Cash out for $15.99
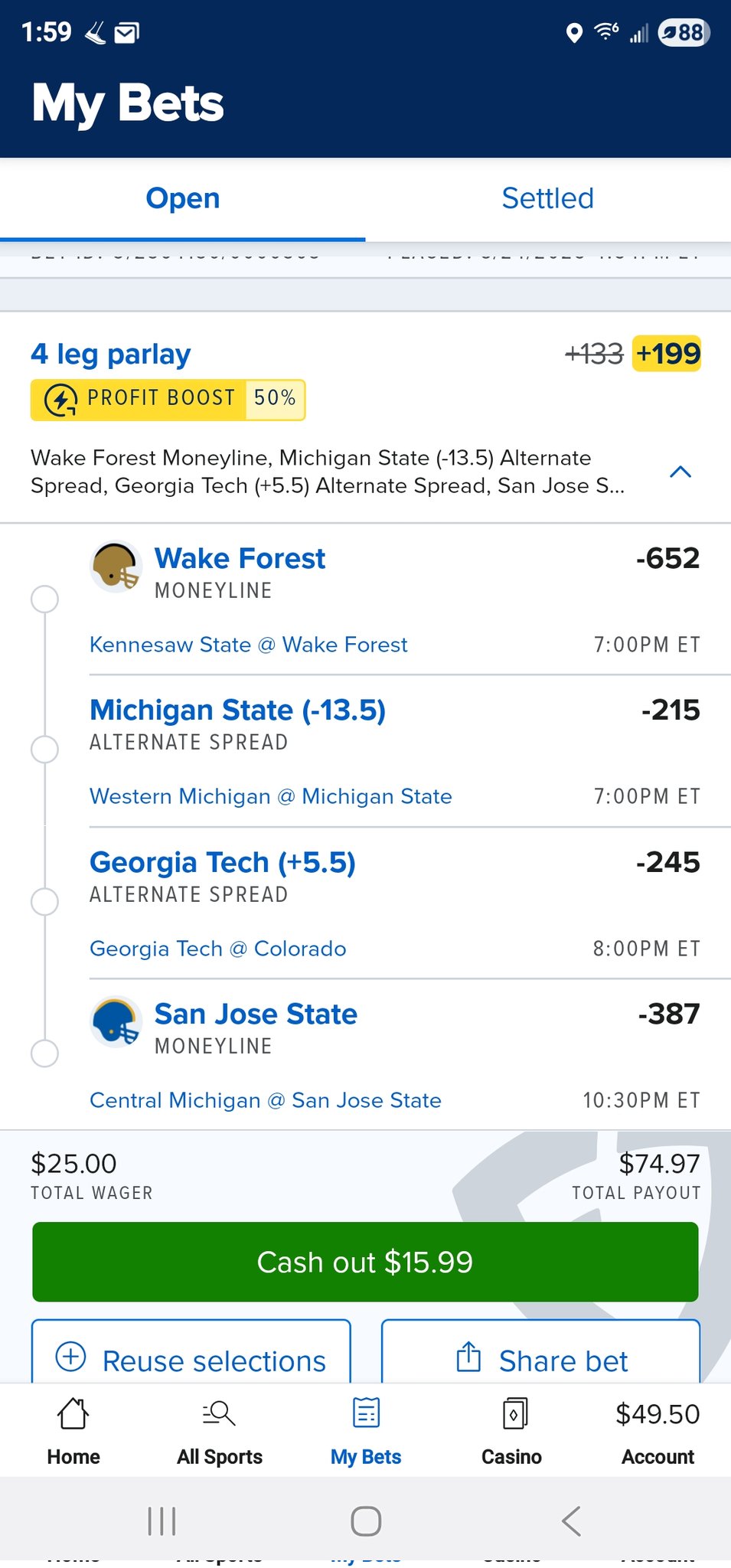Viewport: 731px width, 1568px height. pyautogui.click(x=365, y=1262)
